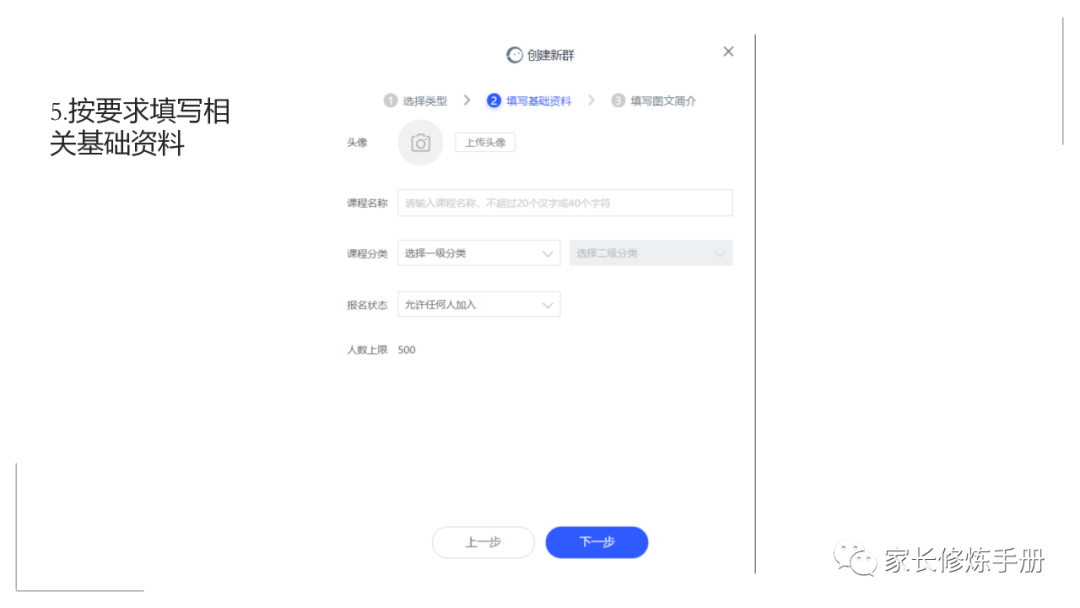Click the WeChat logo watermark icon
1080x608 pixels.
click(x=855, y=558)
